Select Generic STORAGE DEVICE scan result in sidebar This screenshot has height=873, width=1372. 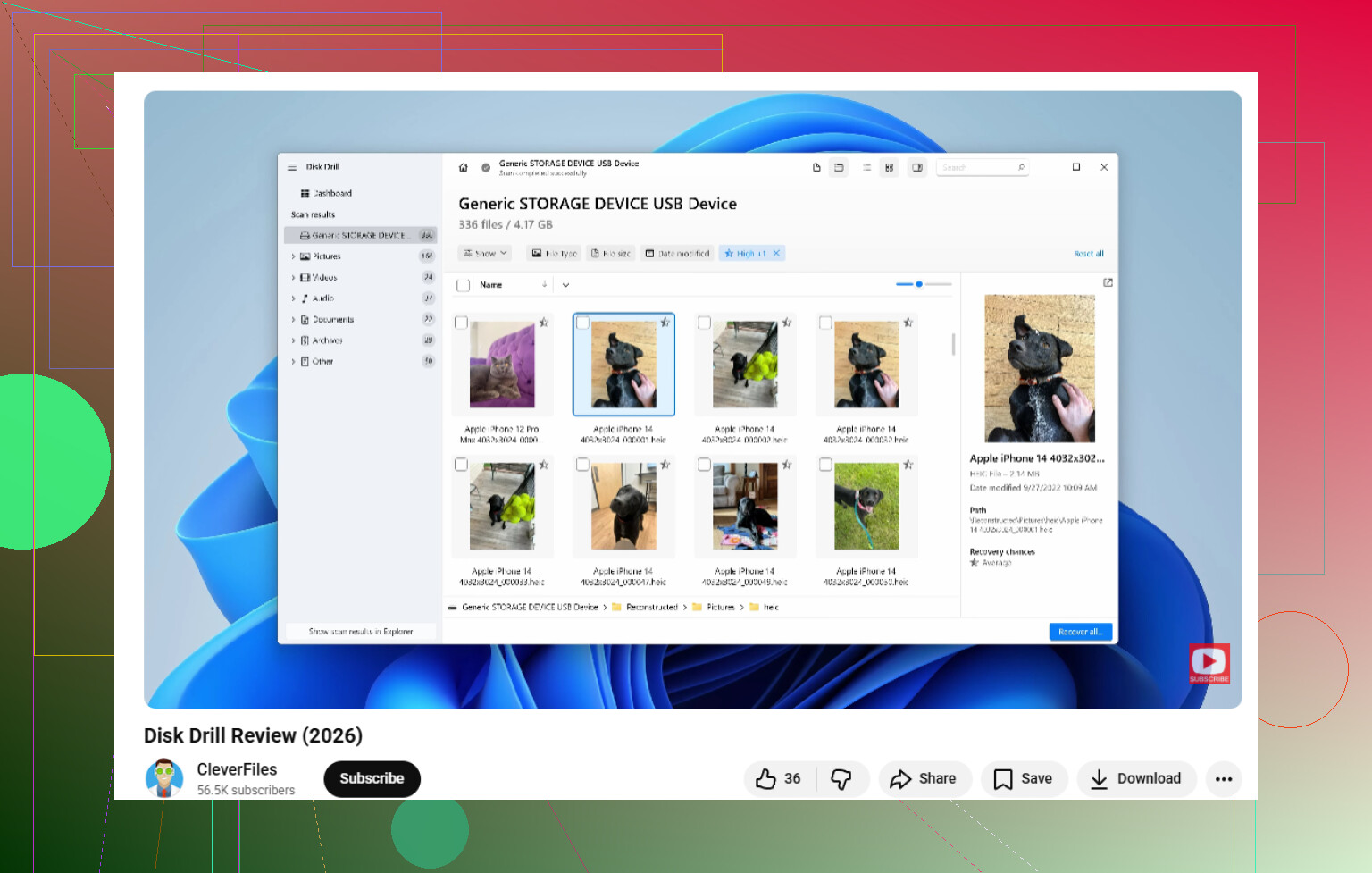[x=360, y=235]
